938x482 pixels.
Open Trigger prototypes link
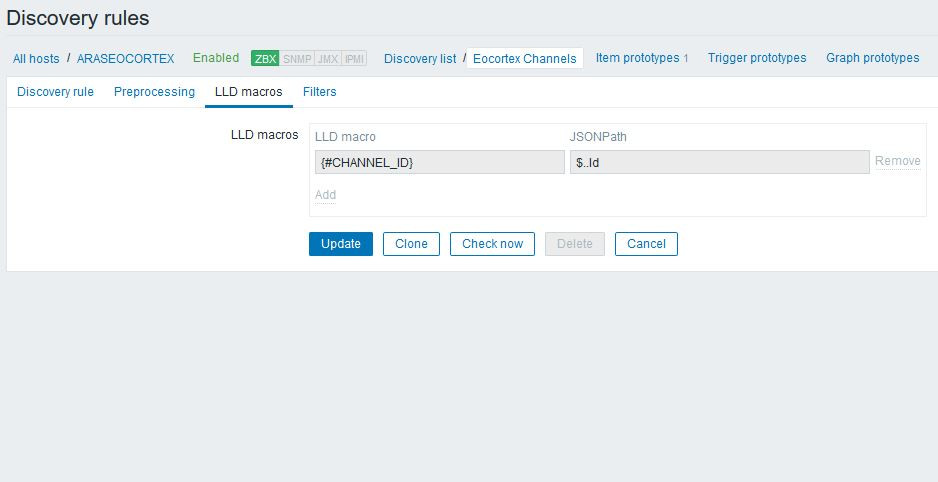[x=757, y=58]
